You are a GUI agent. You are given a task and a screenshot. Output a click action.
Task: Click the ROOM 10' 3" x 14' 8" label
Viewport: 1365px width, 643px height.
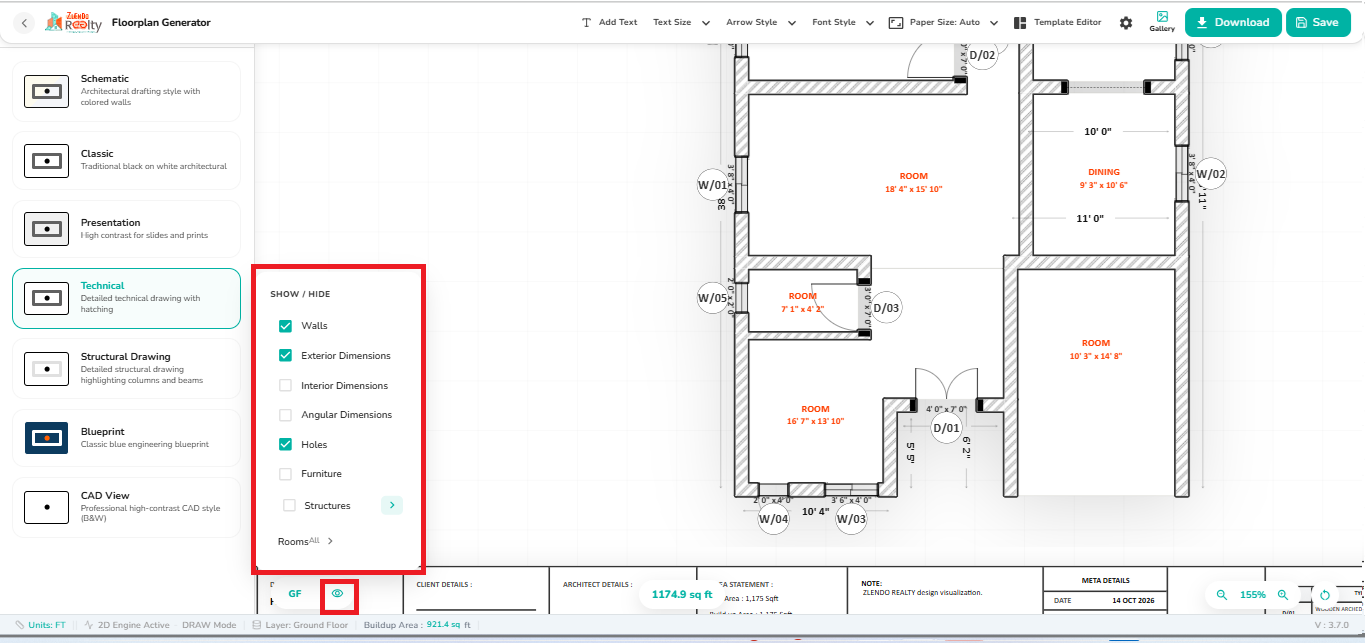[1096, 349]
